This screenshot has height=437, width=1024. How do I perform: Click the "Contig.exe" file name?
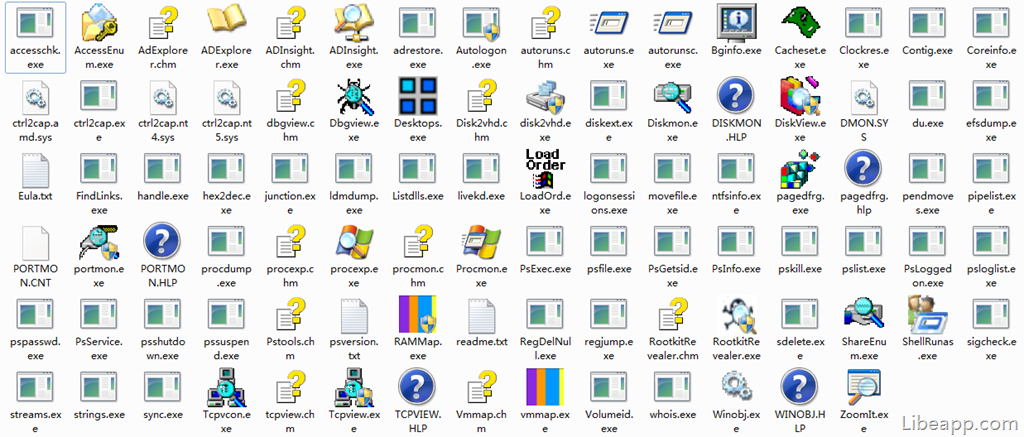tap(927, 50)
